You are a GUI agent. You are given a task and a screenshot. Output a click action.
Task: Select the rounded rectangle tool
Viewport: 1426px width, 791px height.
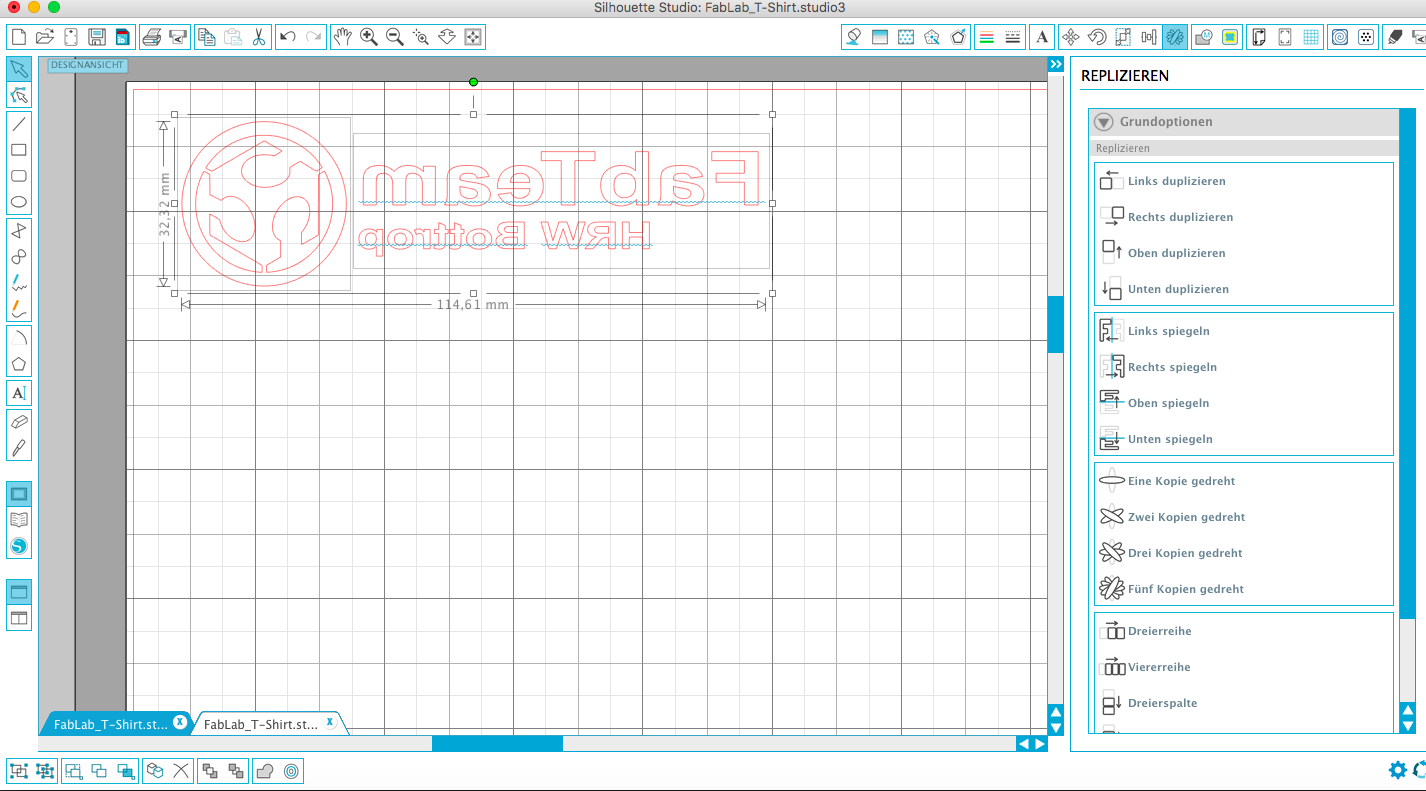[19, 176]
